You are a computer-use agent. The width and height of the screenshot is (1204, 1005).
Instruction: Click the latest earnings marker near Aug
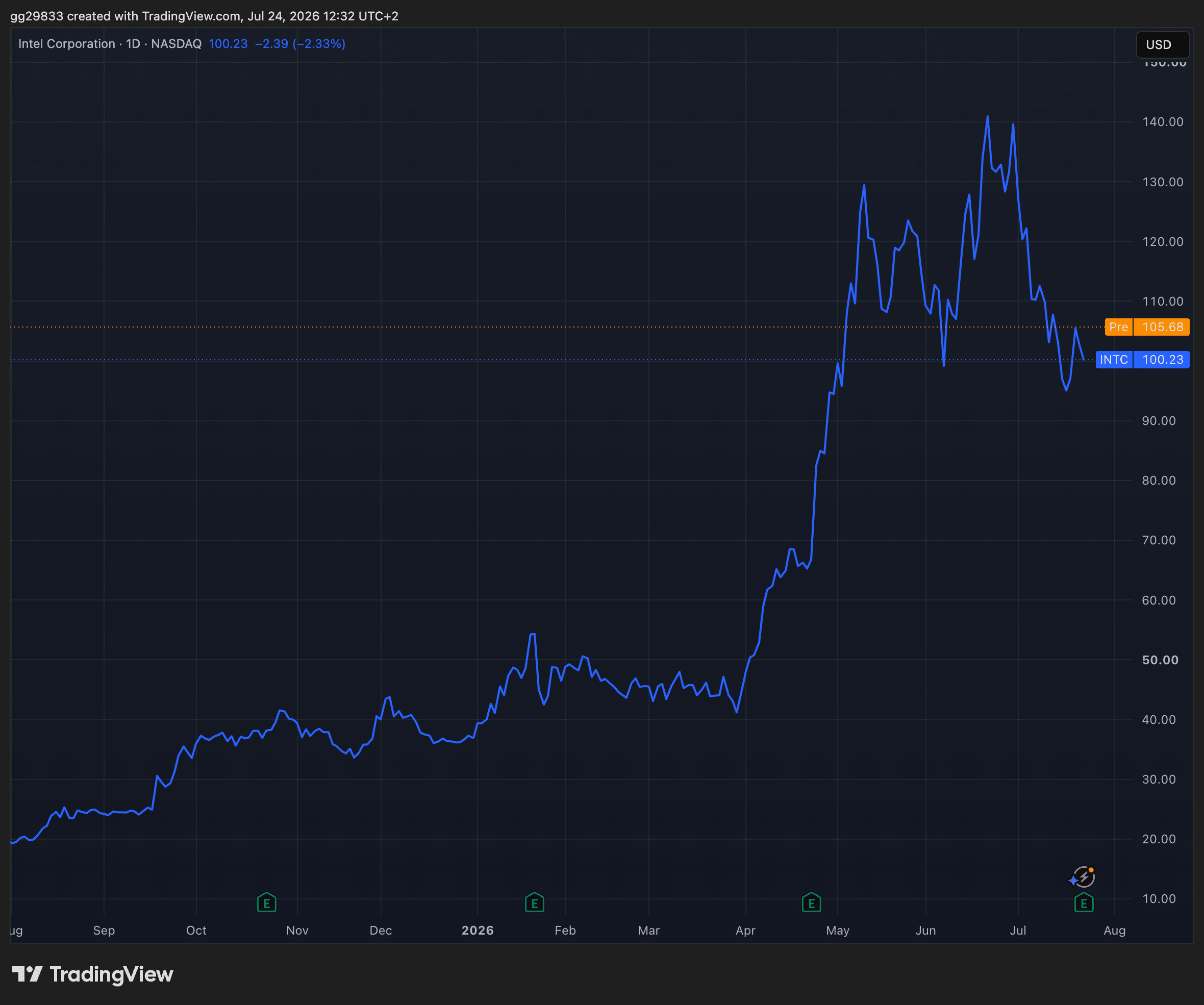pos(1084,903)
